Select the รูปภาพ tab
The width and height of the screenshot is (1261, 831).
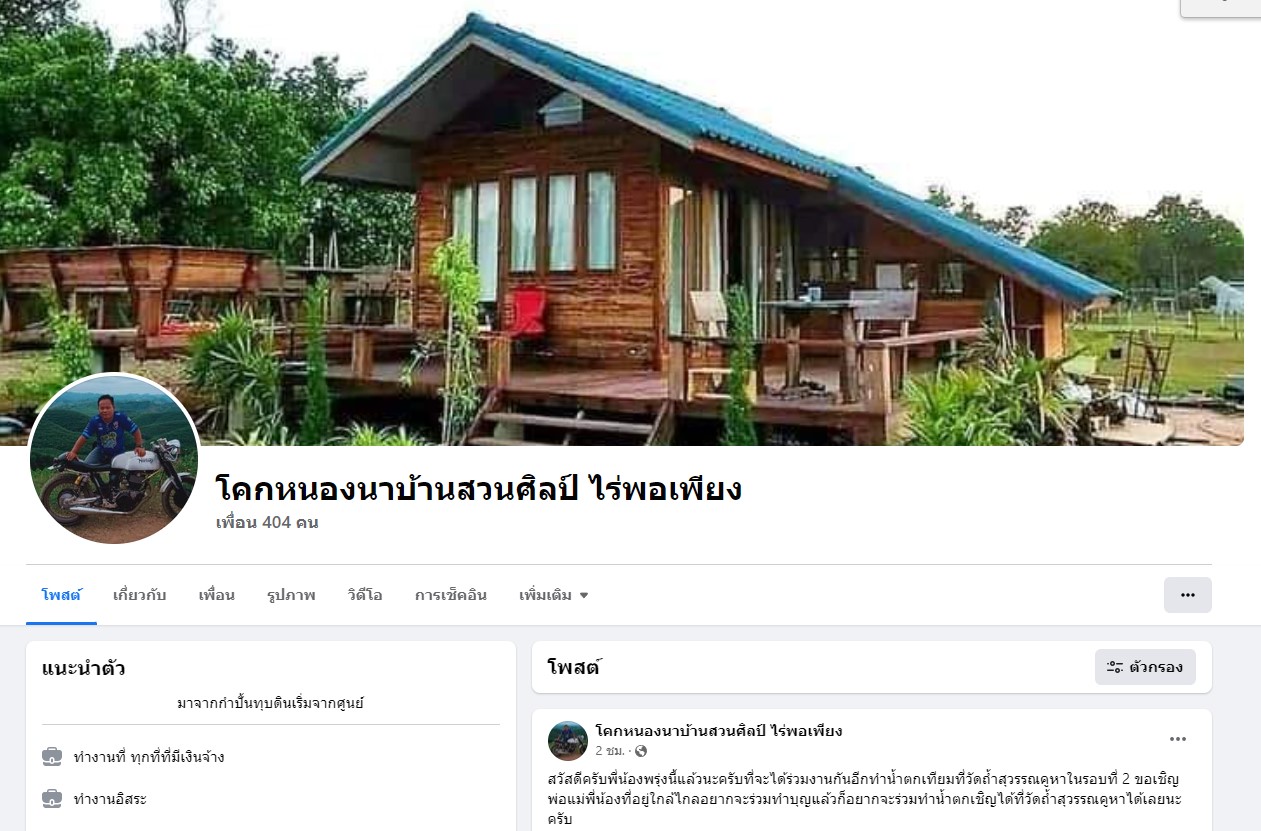click(x=291, y=595)
